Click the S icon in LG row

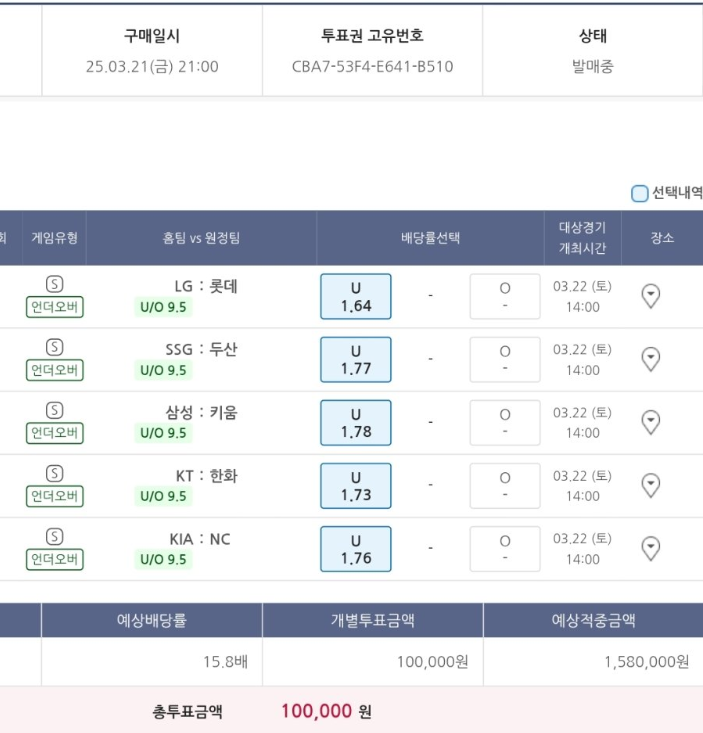55,284
